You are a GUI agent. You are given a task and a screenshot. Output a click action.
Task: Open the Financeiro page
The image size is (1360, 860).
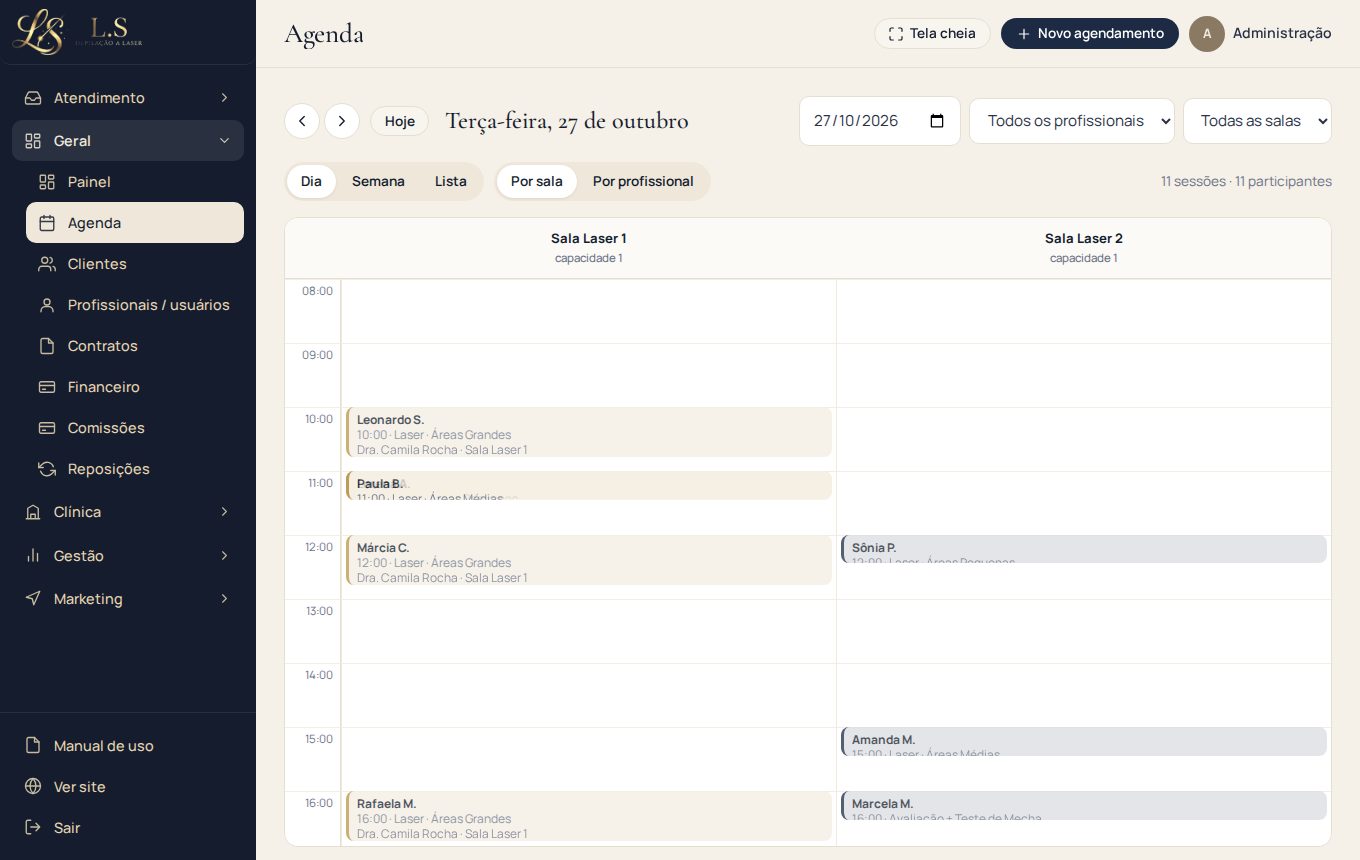[135, 387]
